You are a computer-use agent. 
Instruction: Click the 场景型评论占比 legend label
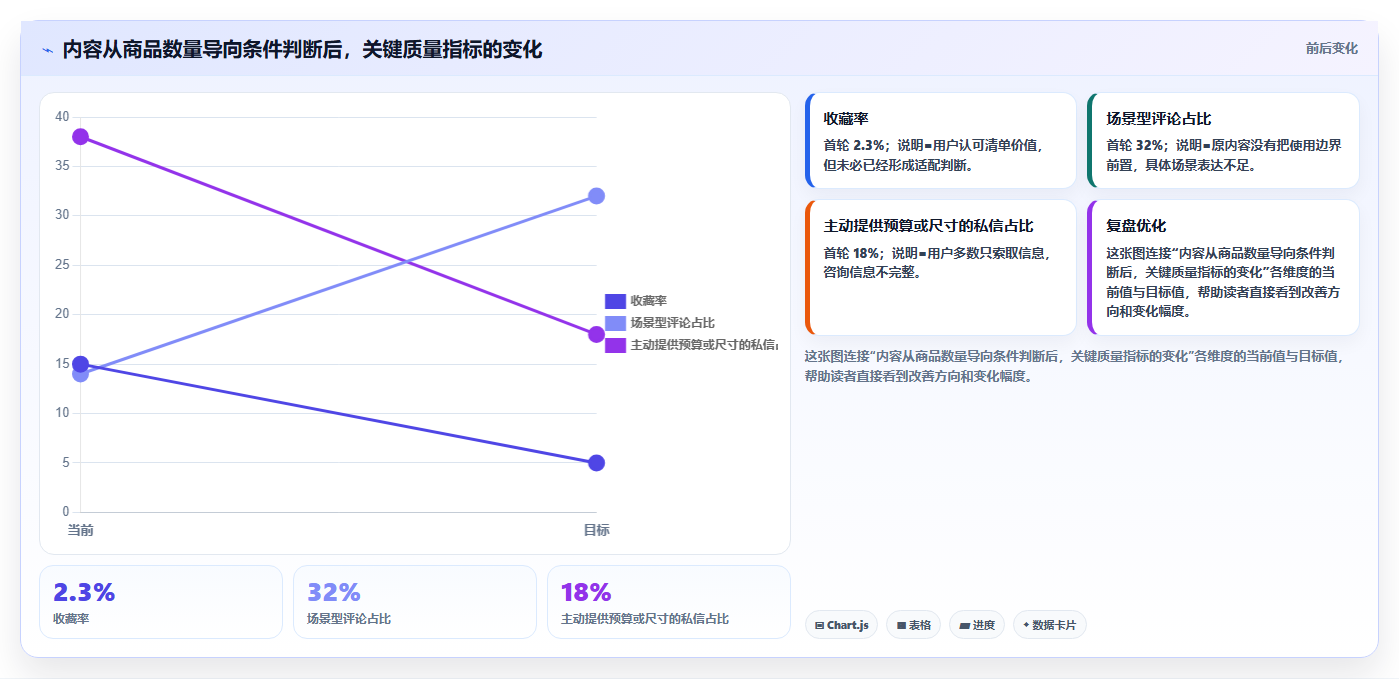pos(672,323)
